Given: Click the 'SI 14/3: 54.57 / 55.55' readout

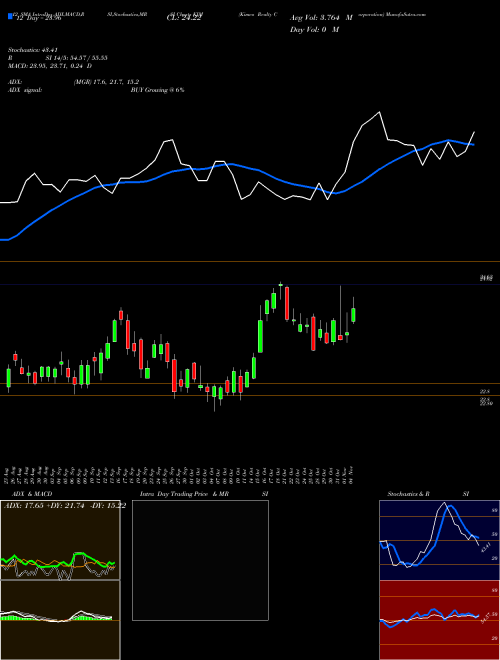Looking at the screenshot, I should (x=77, y=58).
